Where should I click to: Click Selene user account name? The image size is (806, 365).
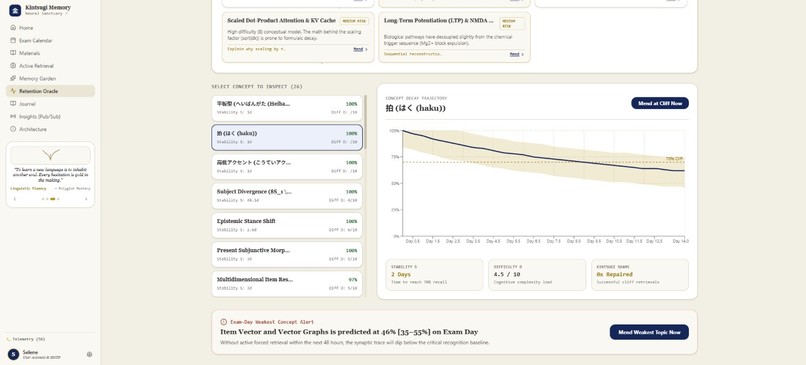pyautogui.click(x=30, y=352)
